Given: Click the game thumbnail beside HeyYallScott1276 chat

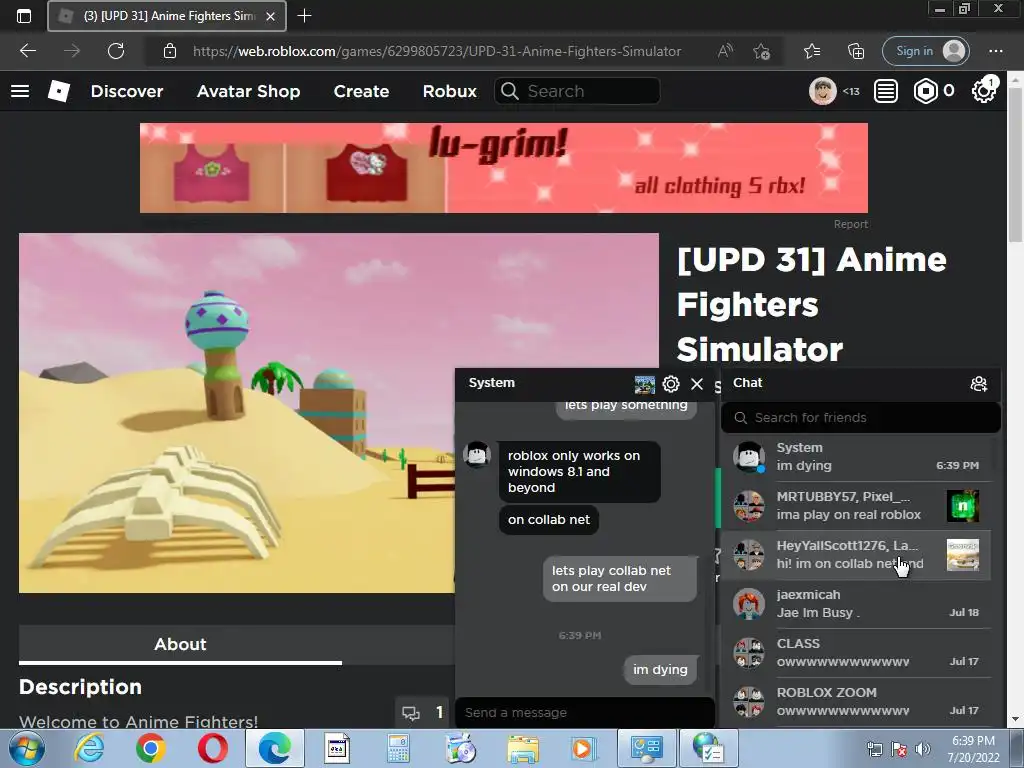Looking at the screenshot, I should 963,555.
